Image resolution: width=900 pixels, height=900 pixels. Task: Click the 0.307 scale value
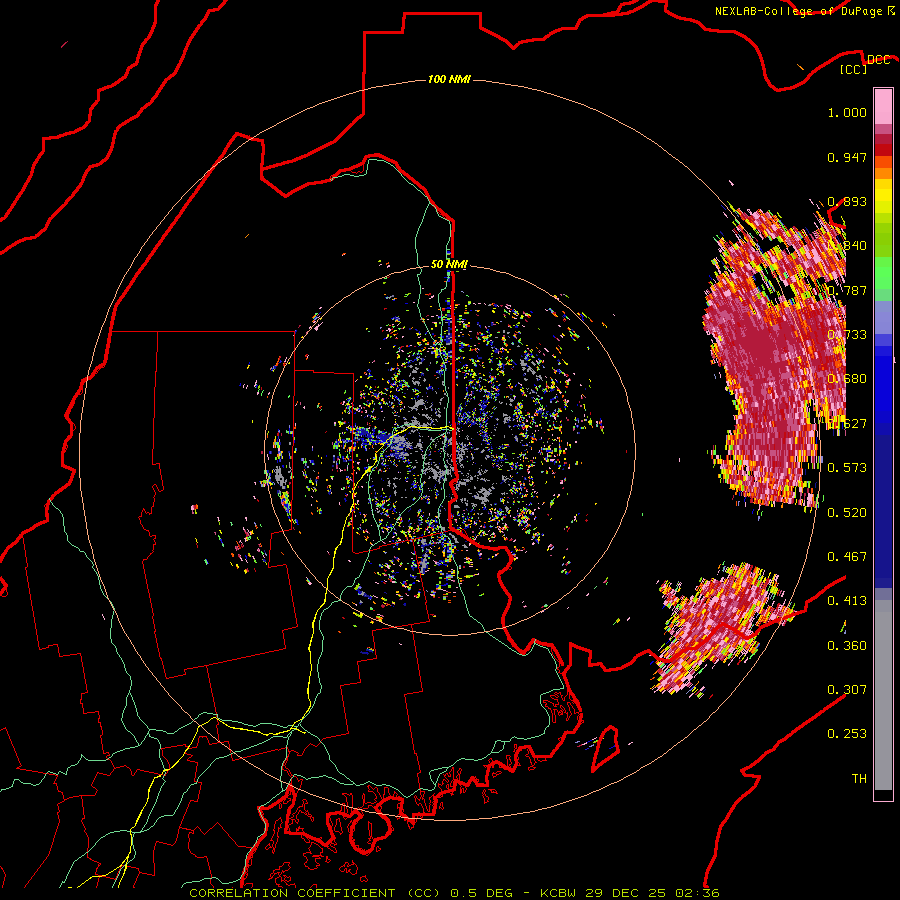(847, 689)
